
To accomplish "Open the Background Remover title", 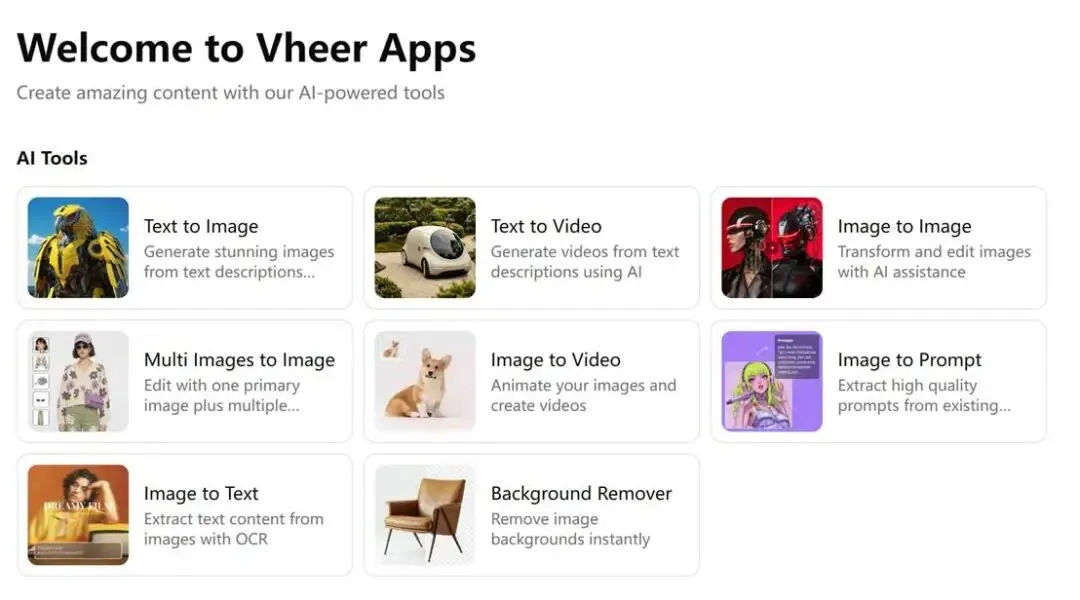I will point(581,493).
